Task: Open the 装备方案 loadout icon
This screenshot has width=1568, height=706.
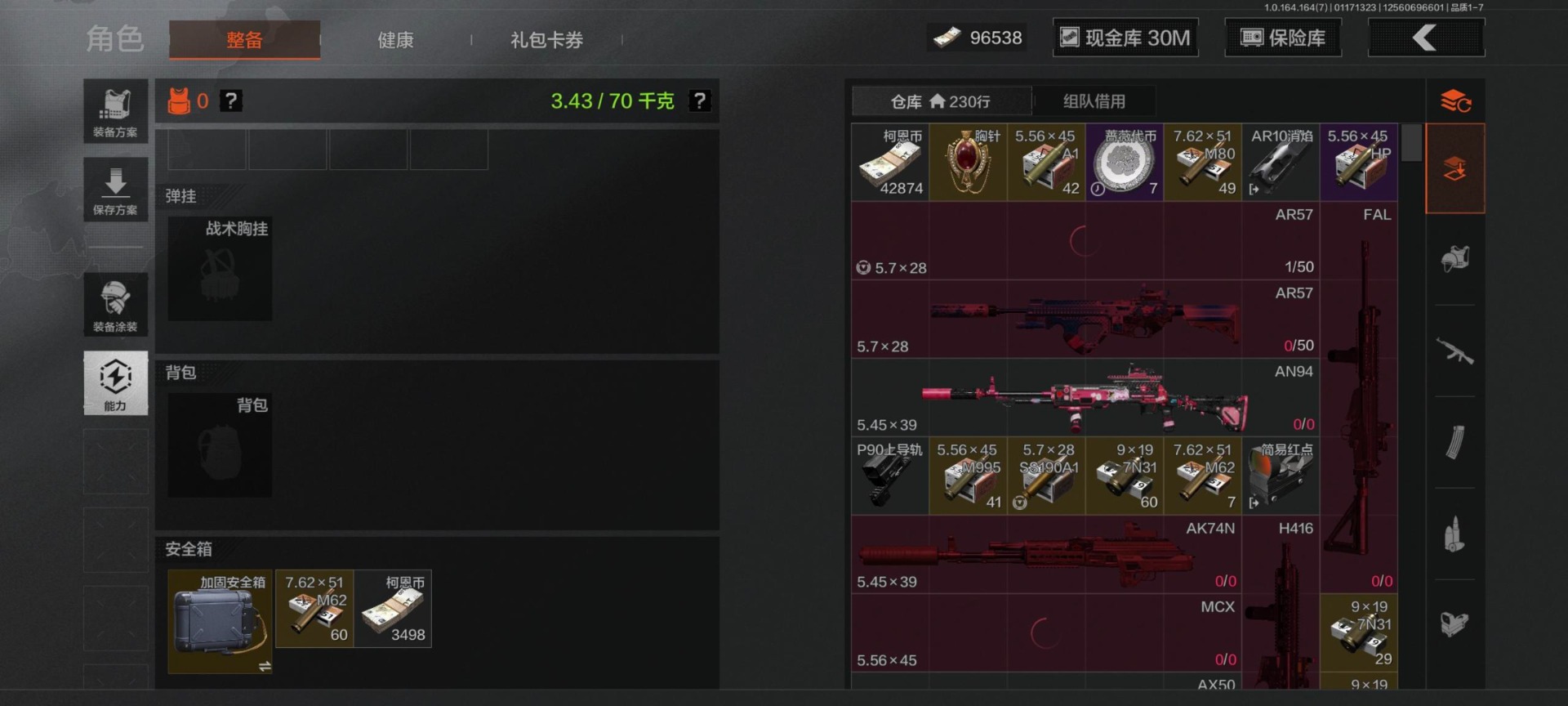Action: click(115, 111)
